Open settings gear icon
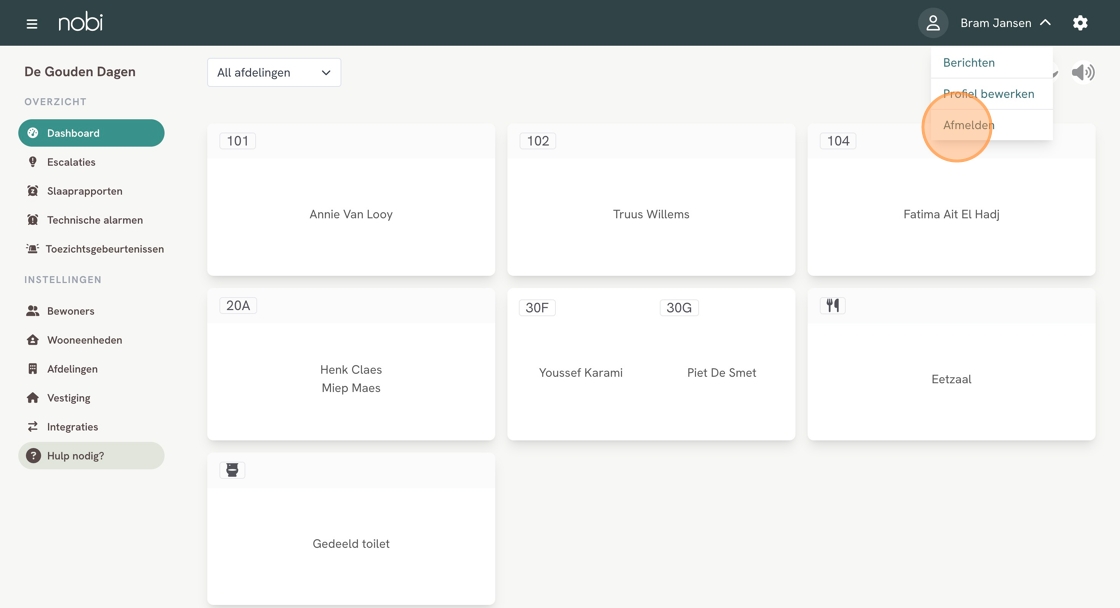The width and height of the screenshot is (1120, 608). point(1080,23)
